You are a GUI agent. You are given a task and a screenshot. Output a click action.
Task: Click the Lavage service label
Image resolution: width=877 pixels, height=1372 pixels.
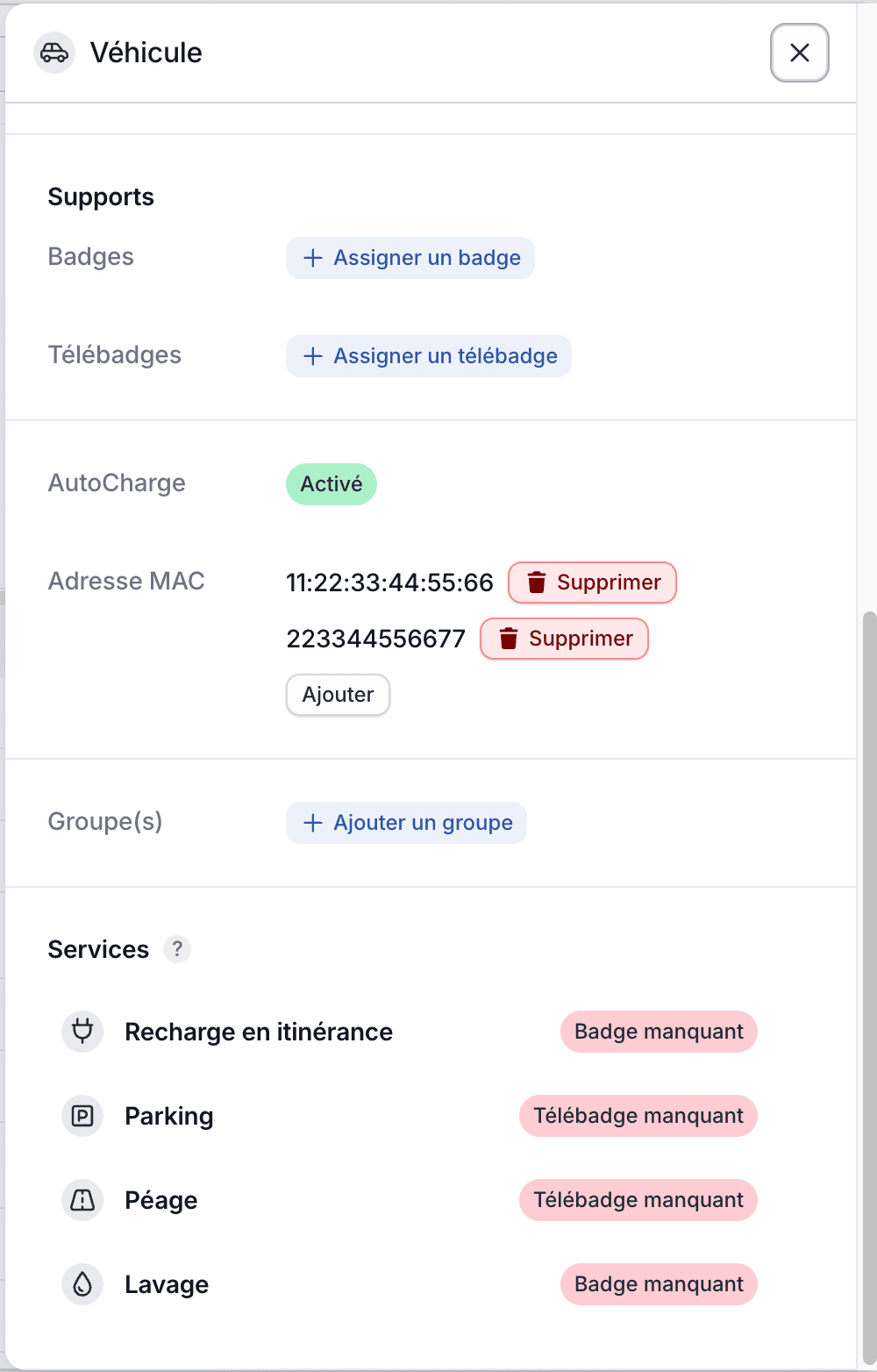[167, 1284]
